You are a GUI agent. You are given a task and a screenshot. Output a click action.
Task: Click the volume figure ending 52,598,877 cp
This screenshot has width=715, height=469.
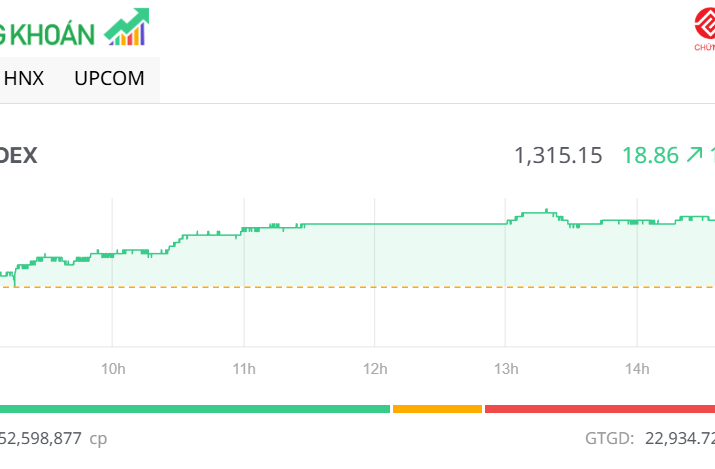click(x=53, y=438)
